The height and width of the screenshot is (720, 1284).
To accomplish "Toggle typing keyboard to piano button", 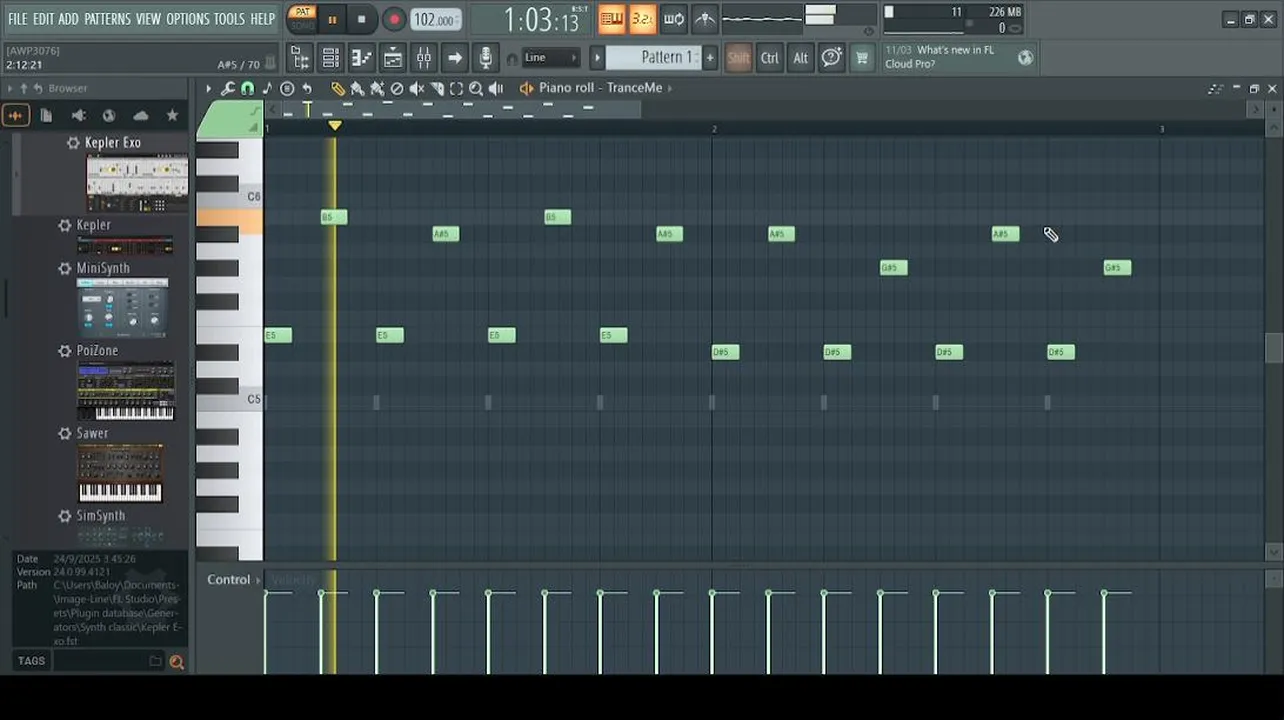I will [611, 19].
